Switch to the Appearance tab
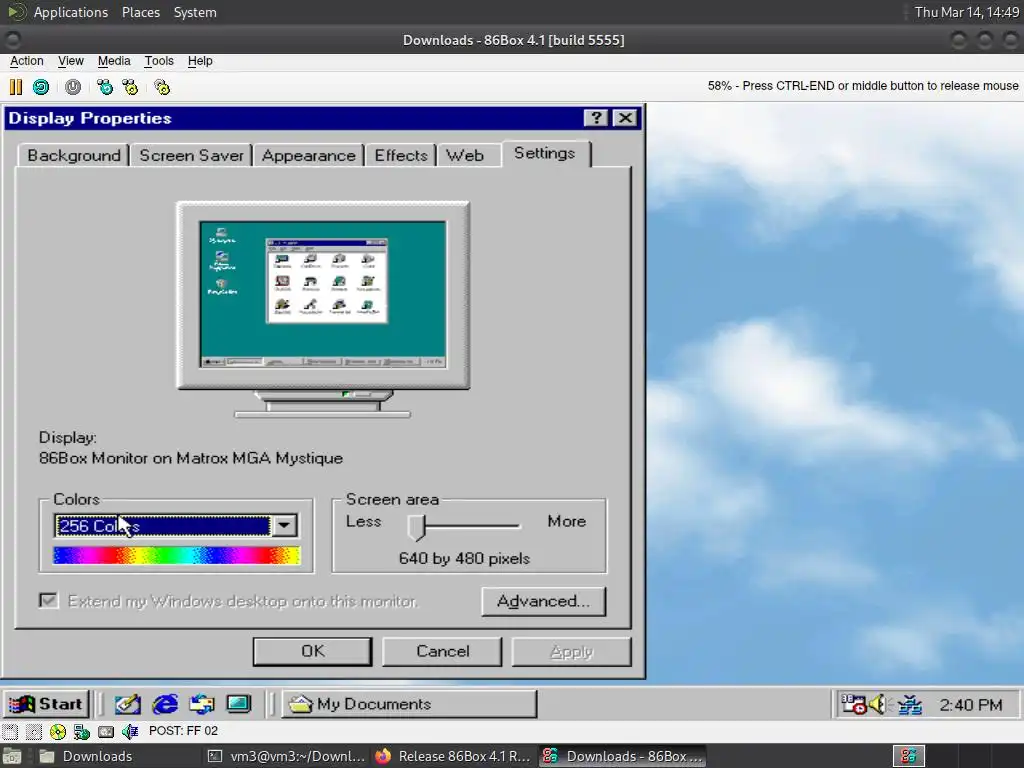This screenshot has width=1024, height=768. click(309, 155)
